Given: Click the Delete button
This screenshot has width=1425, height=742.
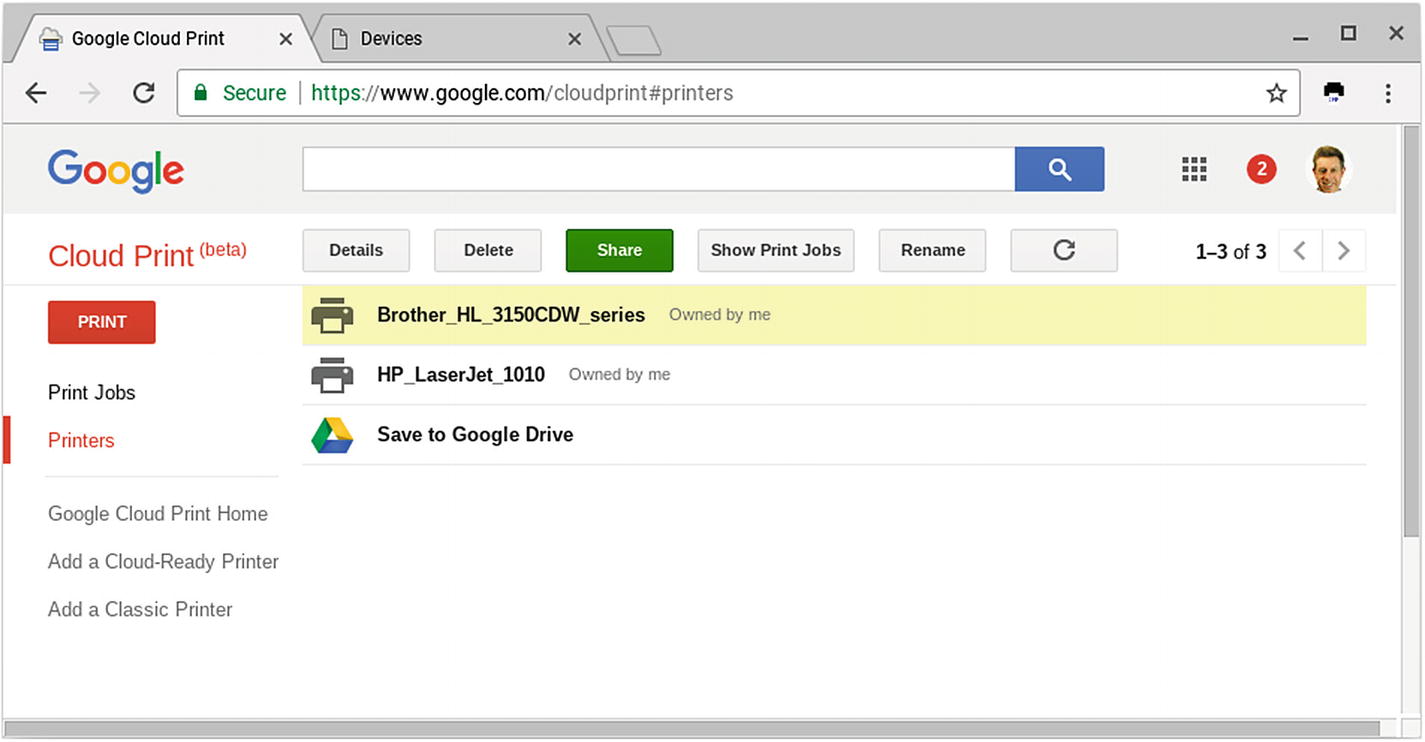Looking at the screenshot, I should (488, 250).
